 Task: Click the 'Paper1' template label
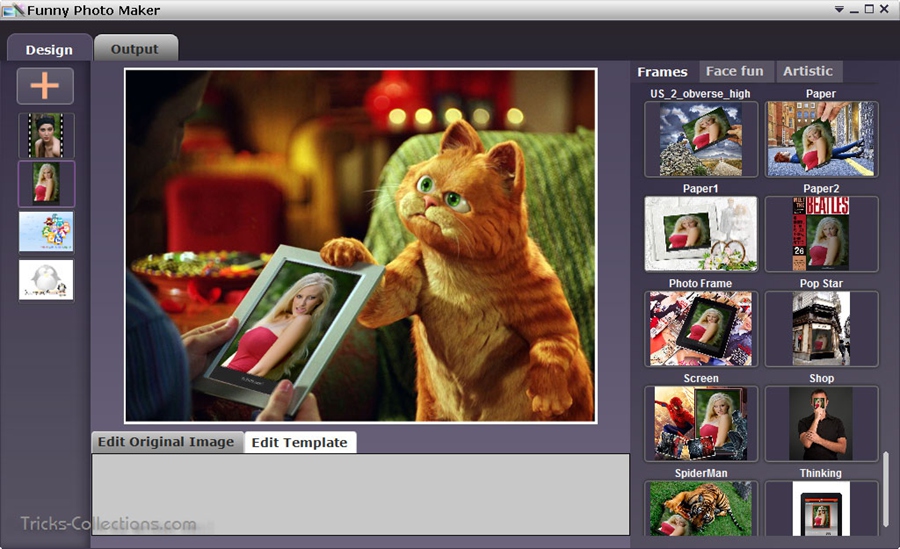[x=700, y=188]
